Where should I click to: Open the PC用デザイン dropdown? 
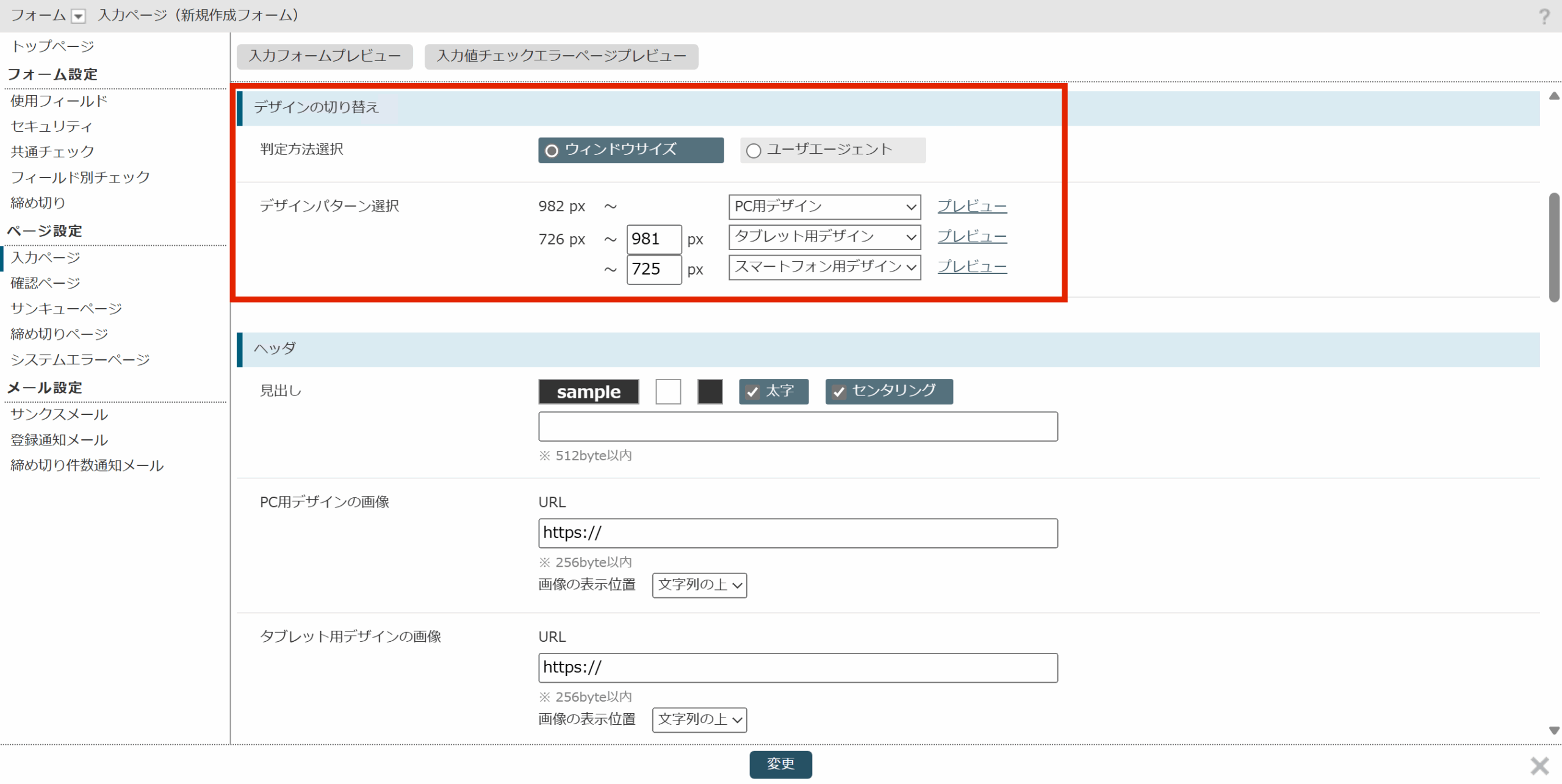pyautogui.click(x=824, y=207)
